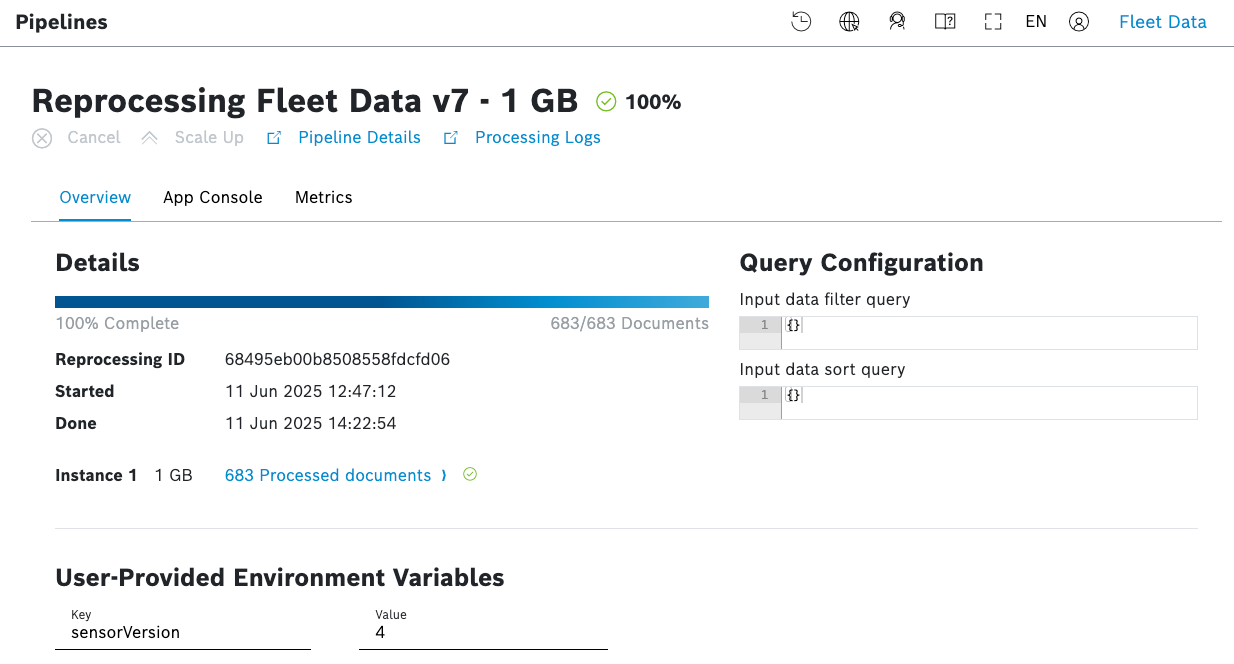This screenshot has width=1234, height=664.
Task: Click the globe icon in the header
Action: [x=849, y=22]
